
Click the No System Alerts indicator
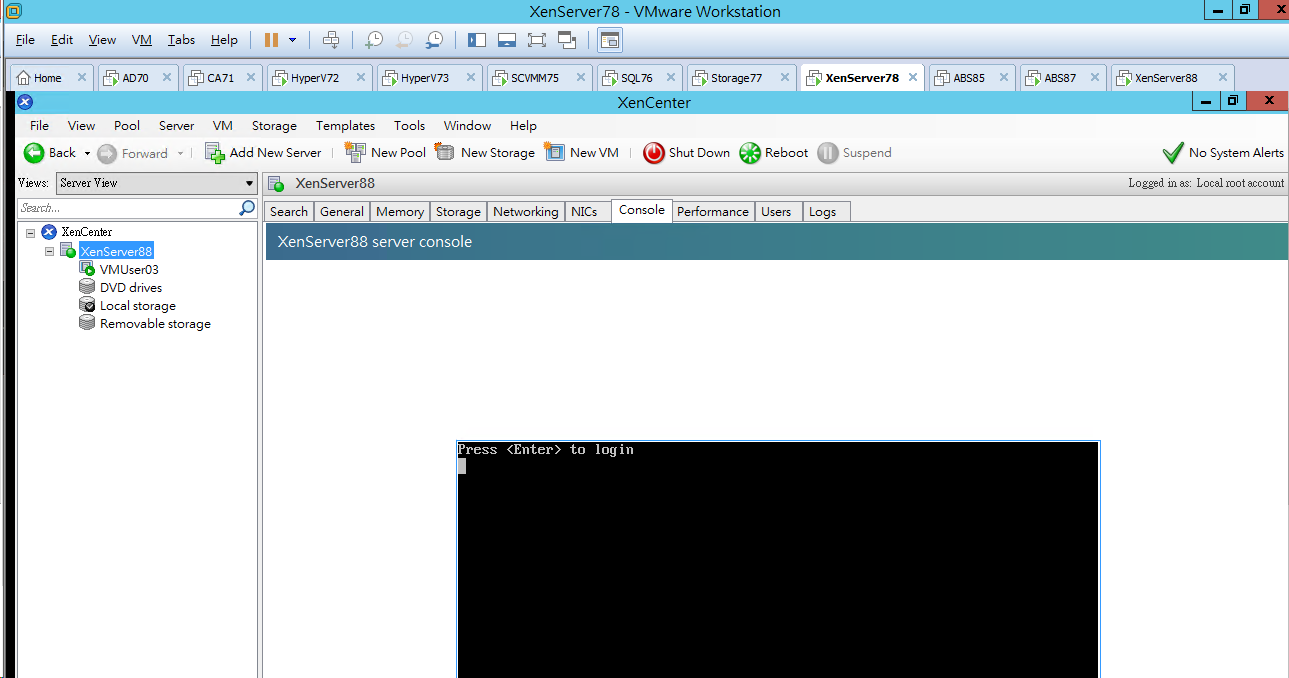[x=1223, y=153]
